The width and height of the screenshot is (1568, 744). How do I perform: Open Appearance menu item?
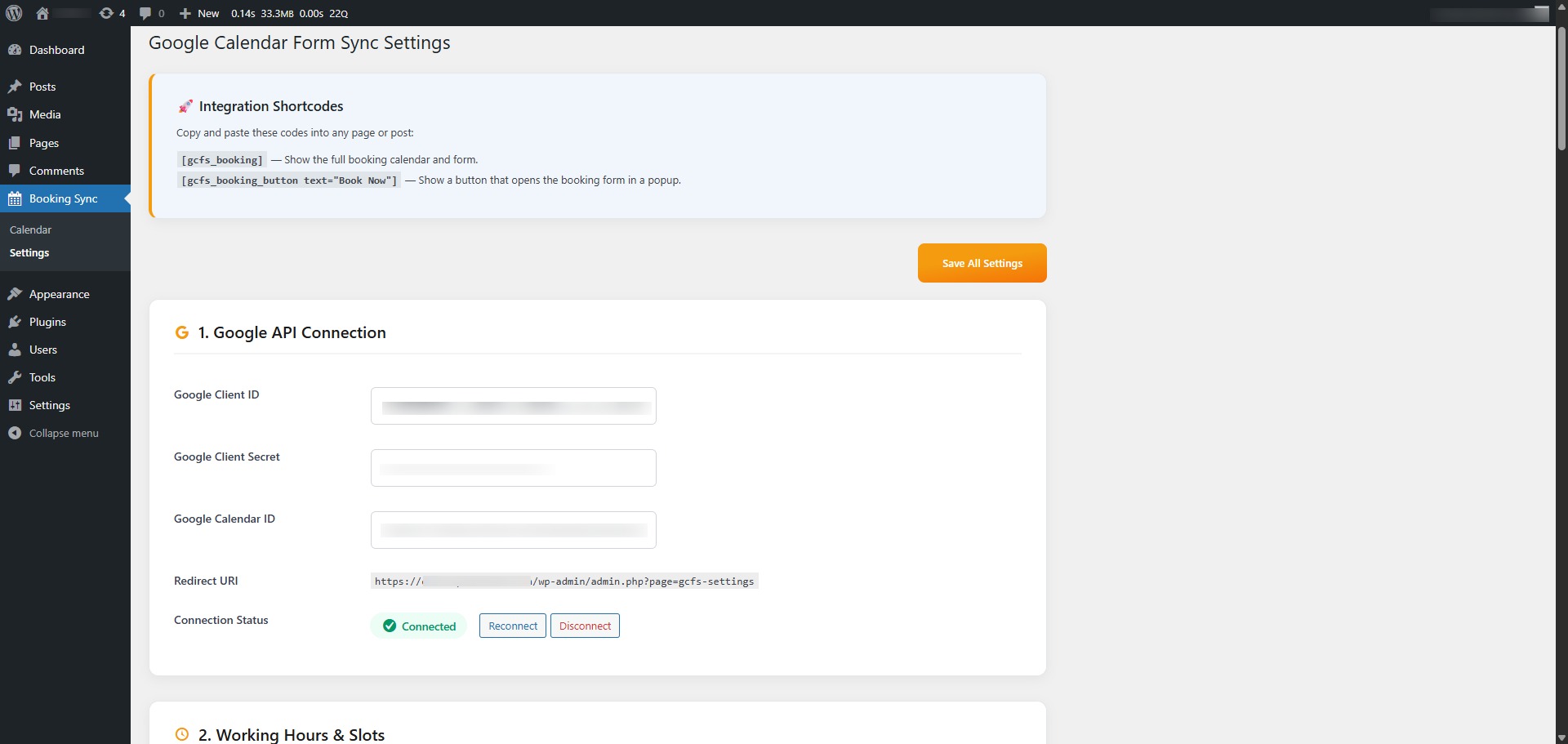65,294
